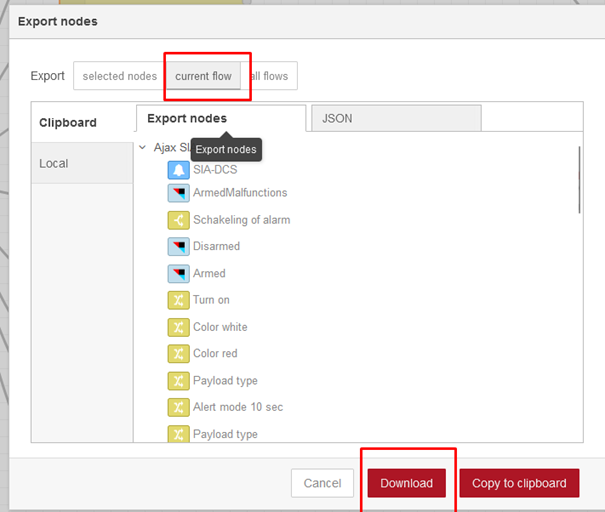Screen dimensions: 605x512
Task: Click the SIA-DCS bell node icon
Action: [177, 170]
